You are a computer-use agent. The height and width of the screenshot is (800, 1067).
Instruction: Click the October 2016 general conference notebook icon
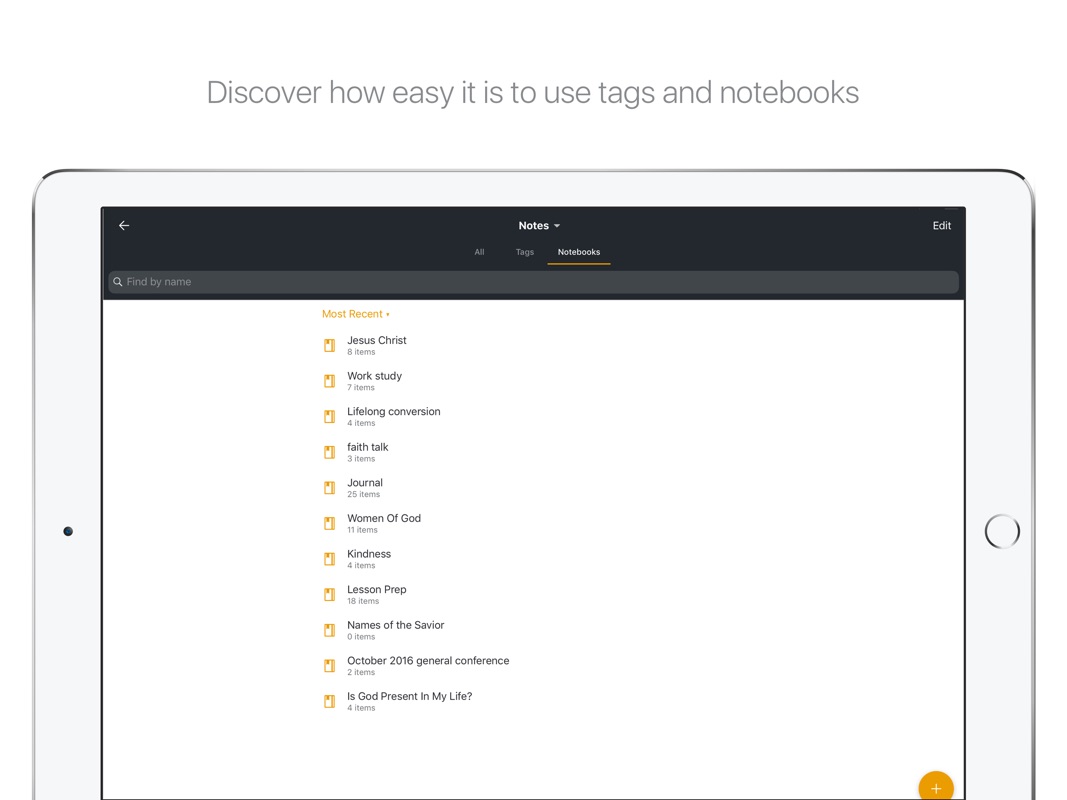(x=329, y=665)
